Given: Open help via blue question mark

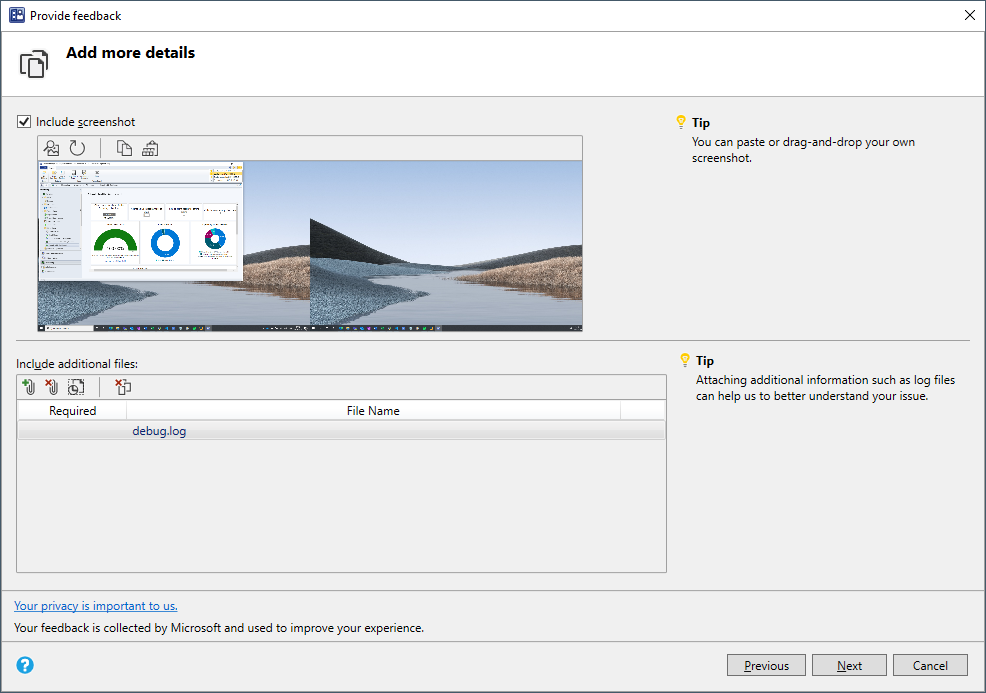Looking at the screenshot, I should point(25,665).
